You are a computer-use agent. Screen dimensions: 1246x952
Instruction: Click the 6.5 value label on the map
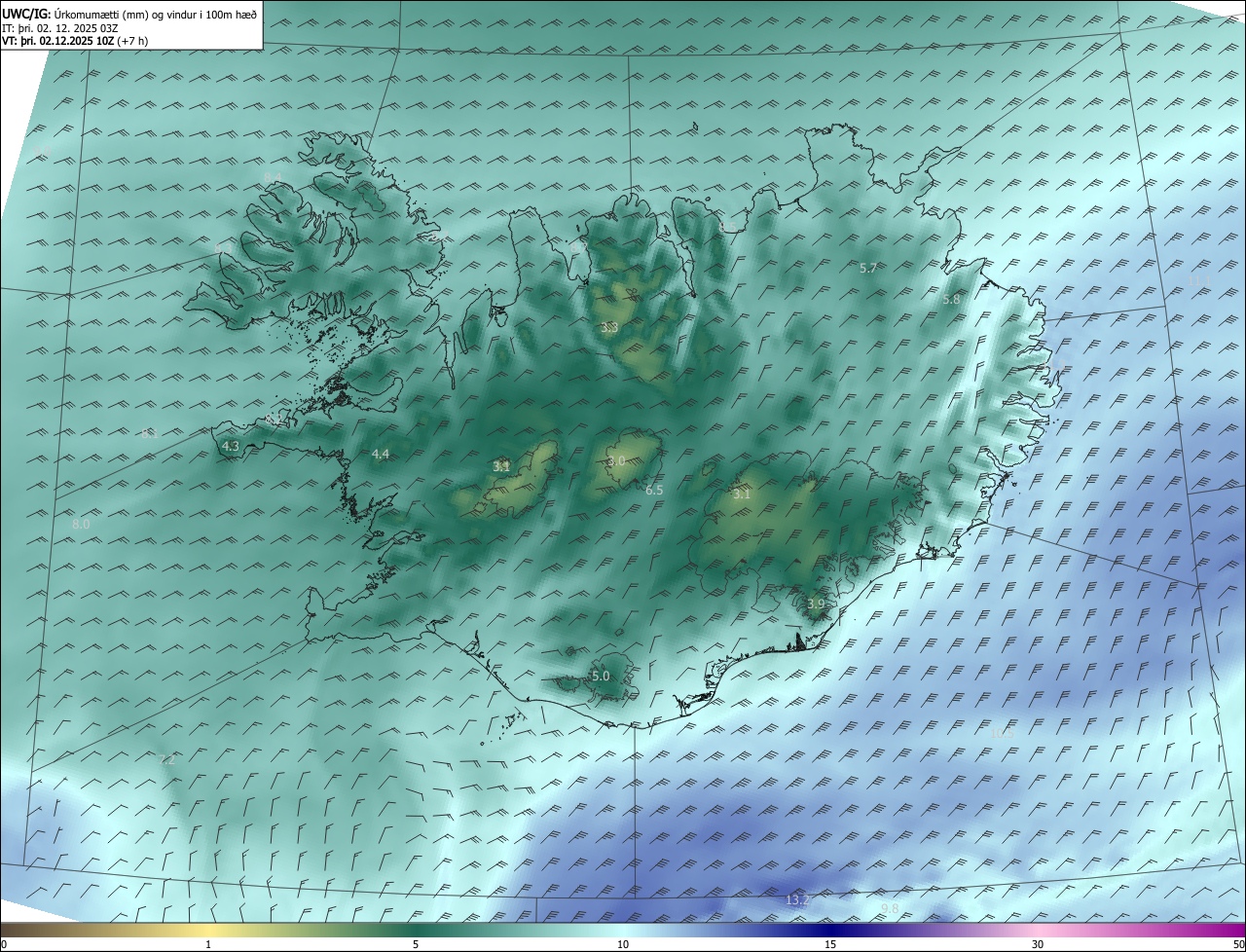[x=654, y=490]
